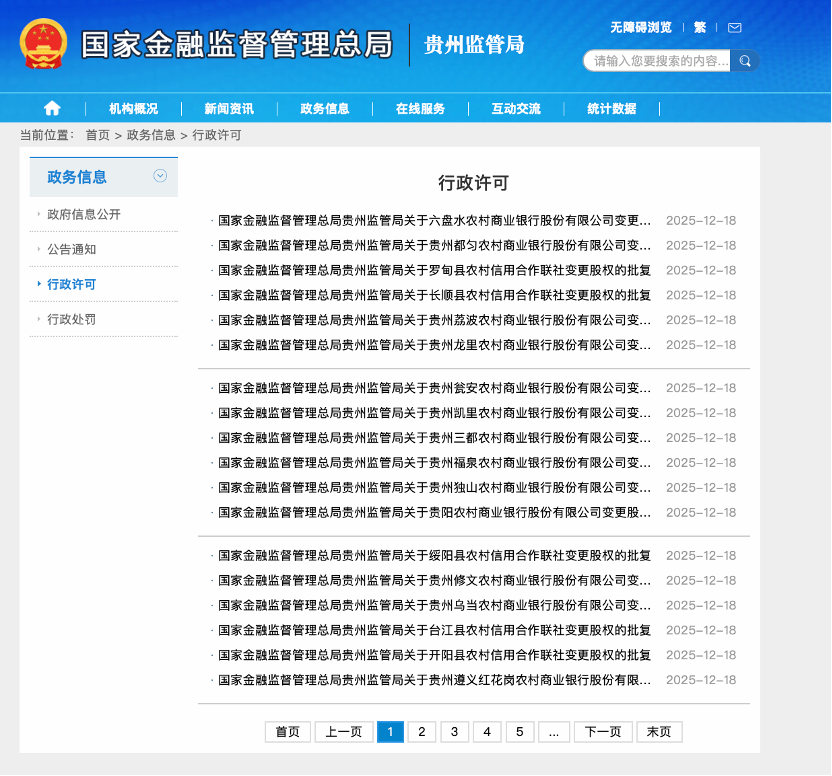Open the 互动交流 section
The height and width of the screenshot is (776, 832).
(513, 107)
